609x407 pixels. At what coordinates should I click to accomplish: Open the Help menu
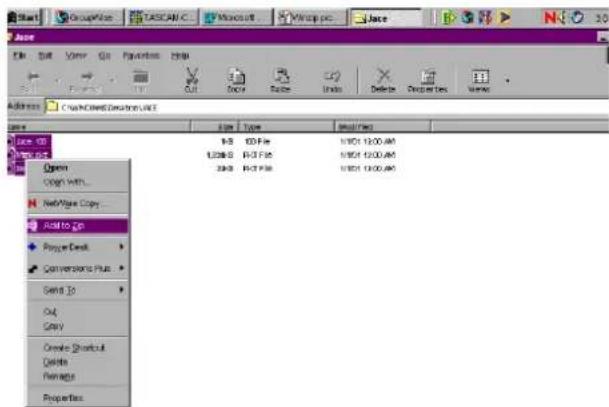pyautogui.click(x=180, y=56)
